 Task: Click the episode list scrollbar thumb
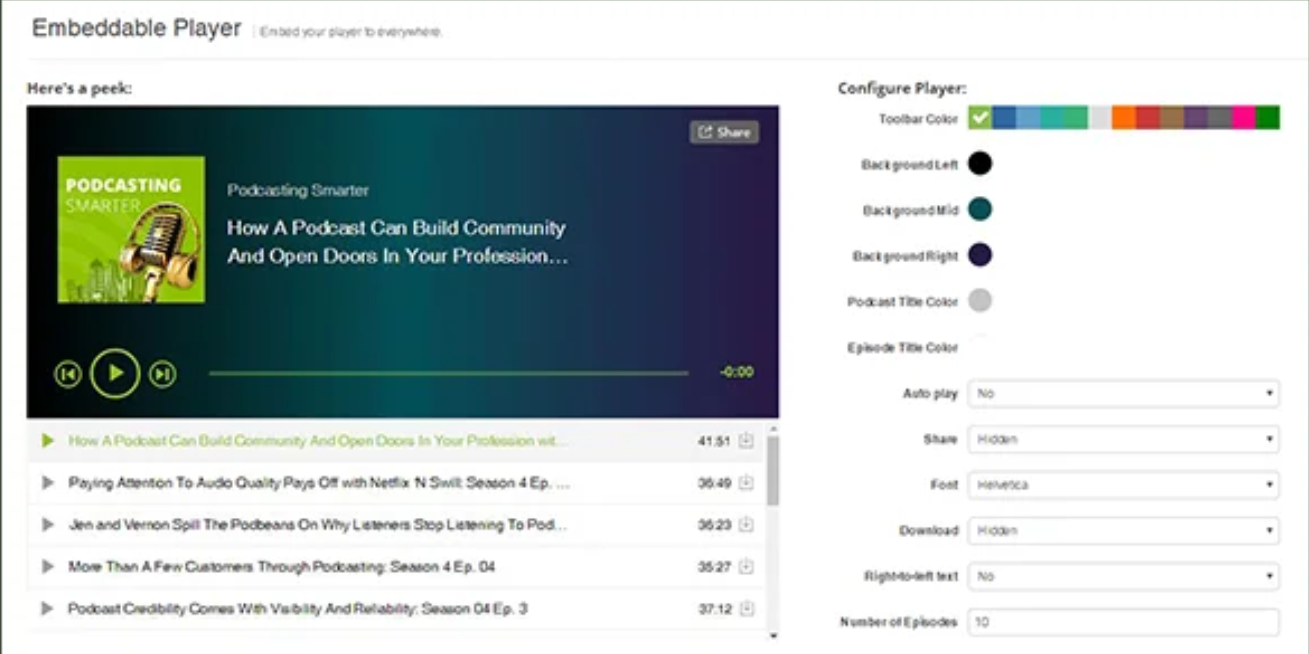coord(772,470)
